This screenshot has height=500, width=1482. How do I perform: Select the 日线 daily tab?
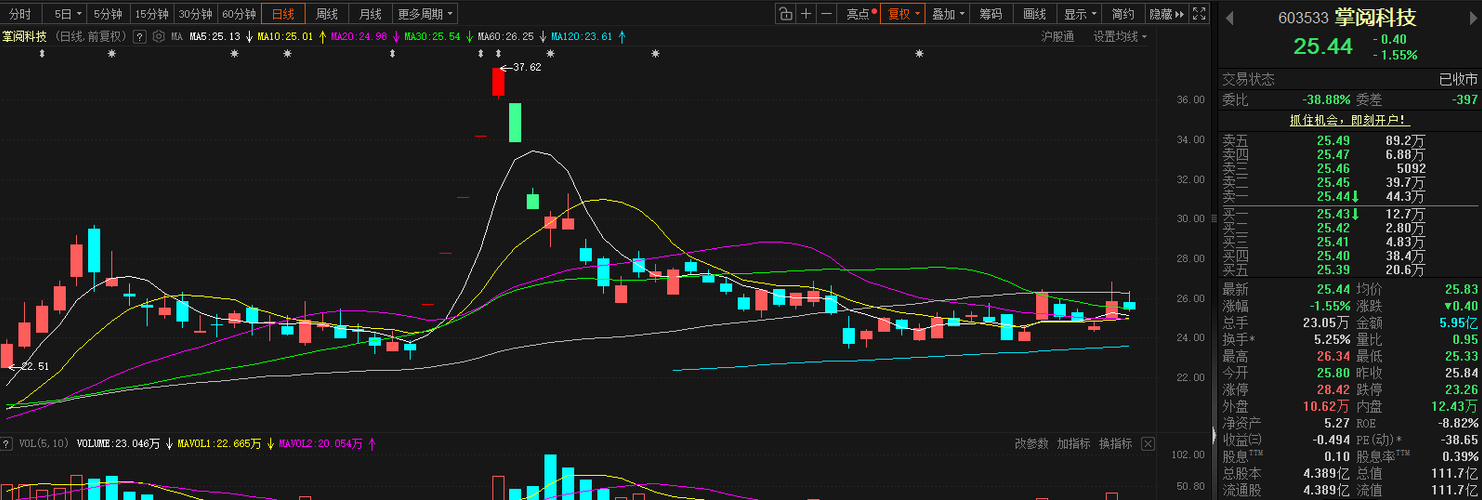pyautogui.click(x=284, y=14)
